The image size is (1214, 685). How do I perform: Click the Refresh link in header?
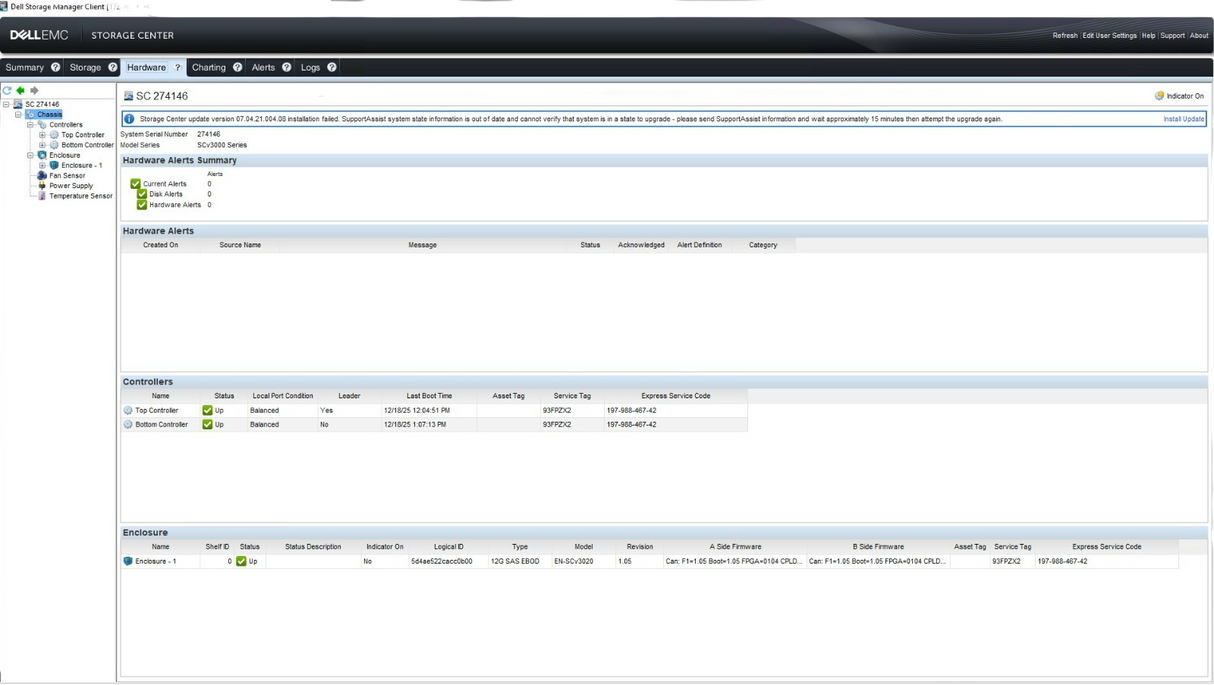pos(1065,35)
